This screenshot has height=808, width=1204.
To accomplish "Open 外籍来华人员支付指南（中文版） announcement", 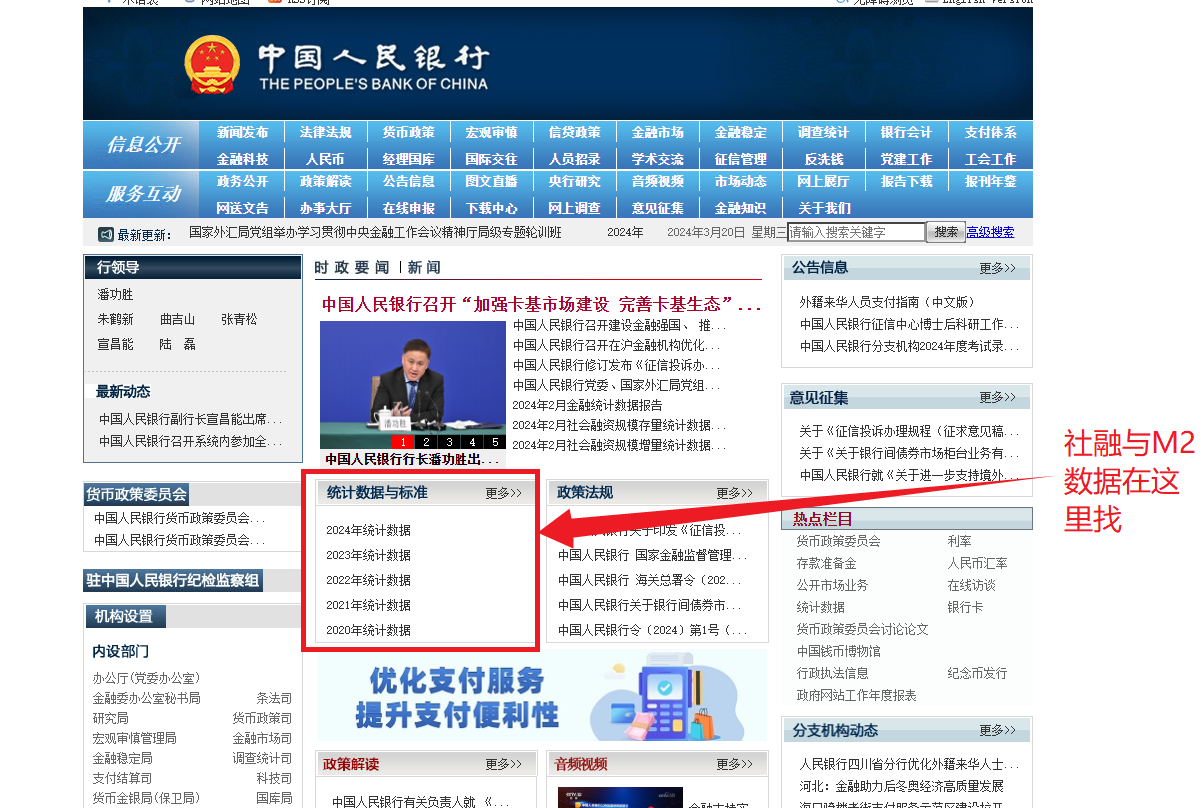I will click(x=887, y=302).
